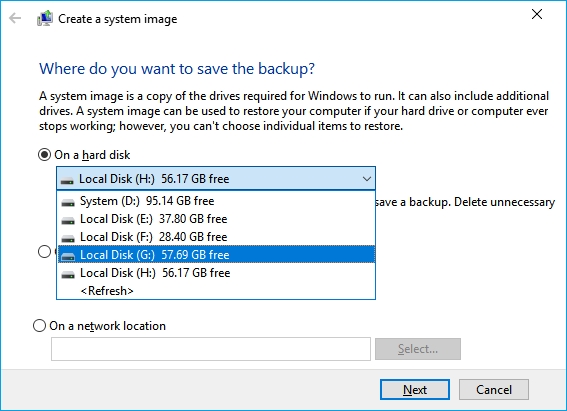Choose Local Disk (H:) 56.17 GB free in list
The image size is (567, 411).
(216, 273)
